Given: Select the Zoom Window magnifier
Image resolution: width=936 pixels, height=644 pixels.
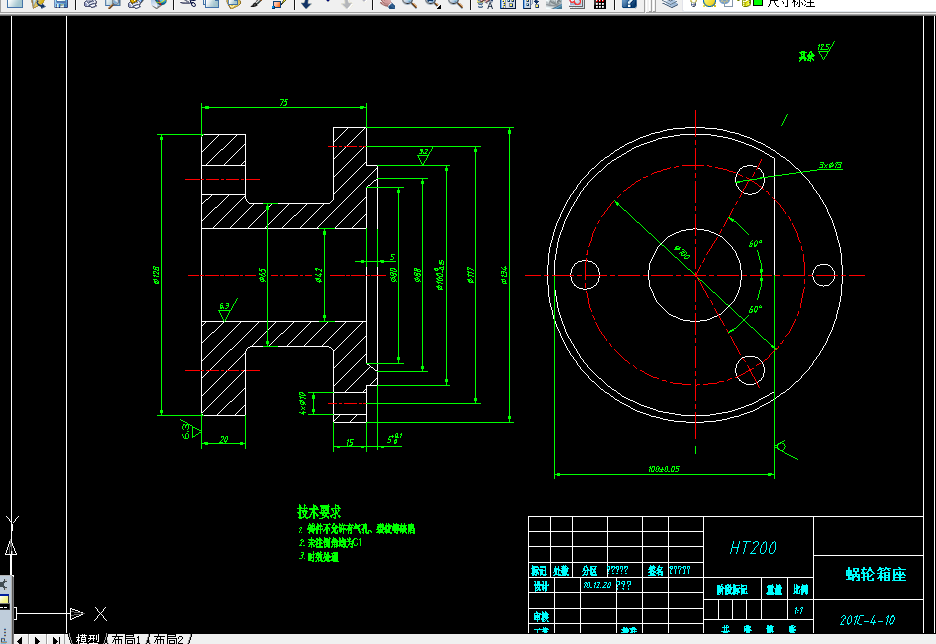Looking at the screenshot, I should [x=433, y=3].
